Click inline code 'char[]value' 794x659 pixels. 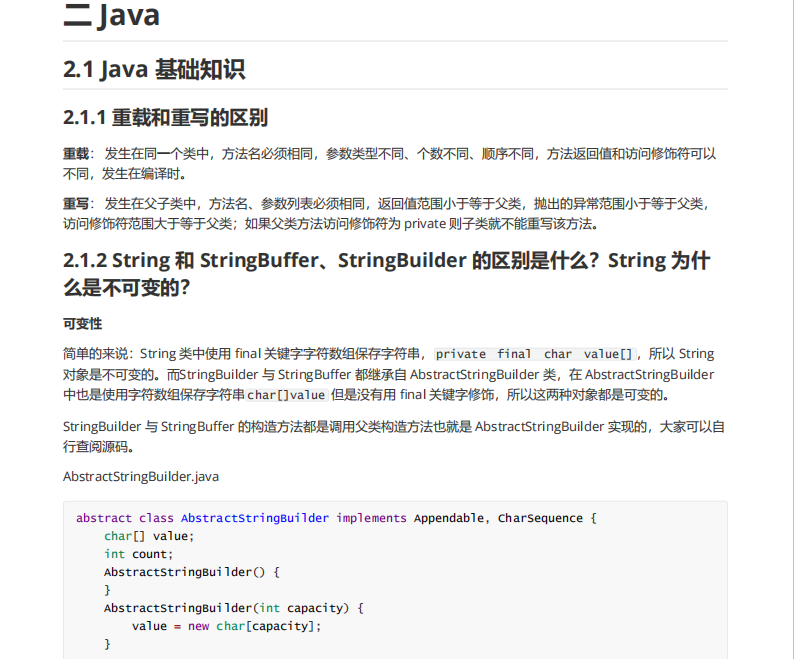tap(286, 395)
